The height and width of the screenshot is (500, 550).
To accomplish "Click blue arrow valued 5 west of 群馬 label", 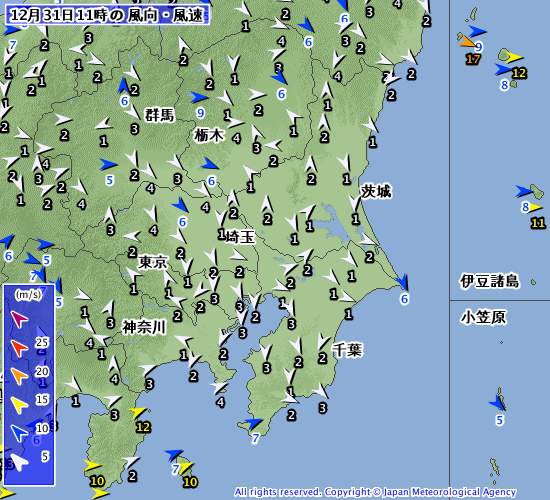I will [x=108, y=165].
